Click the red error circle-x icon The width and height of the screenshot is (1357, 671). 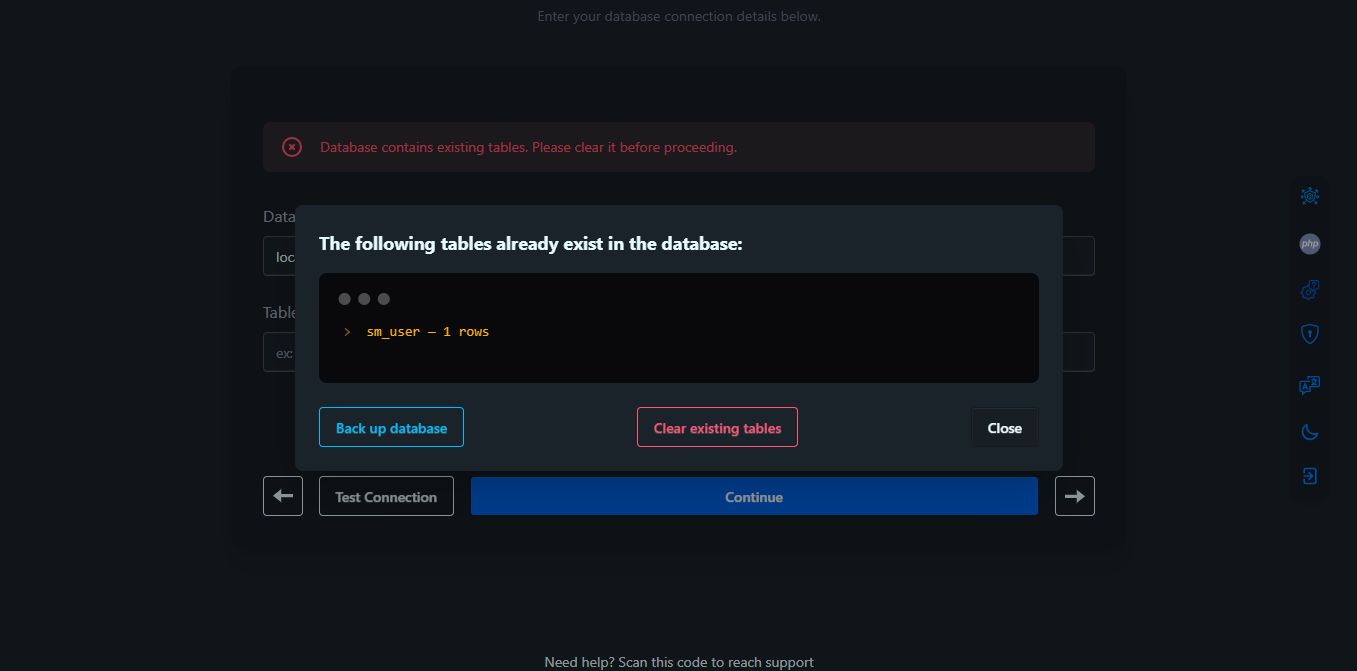pos(292,147)
